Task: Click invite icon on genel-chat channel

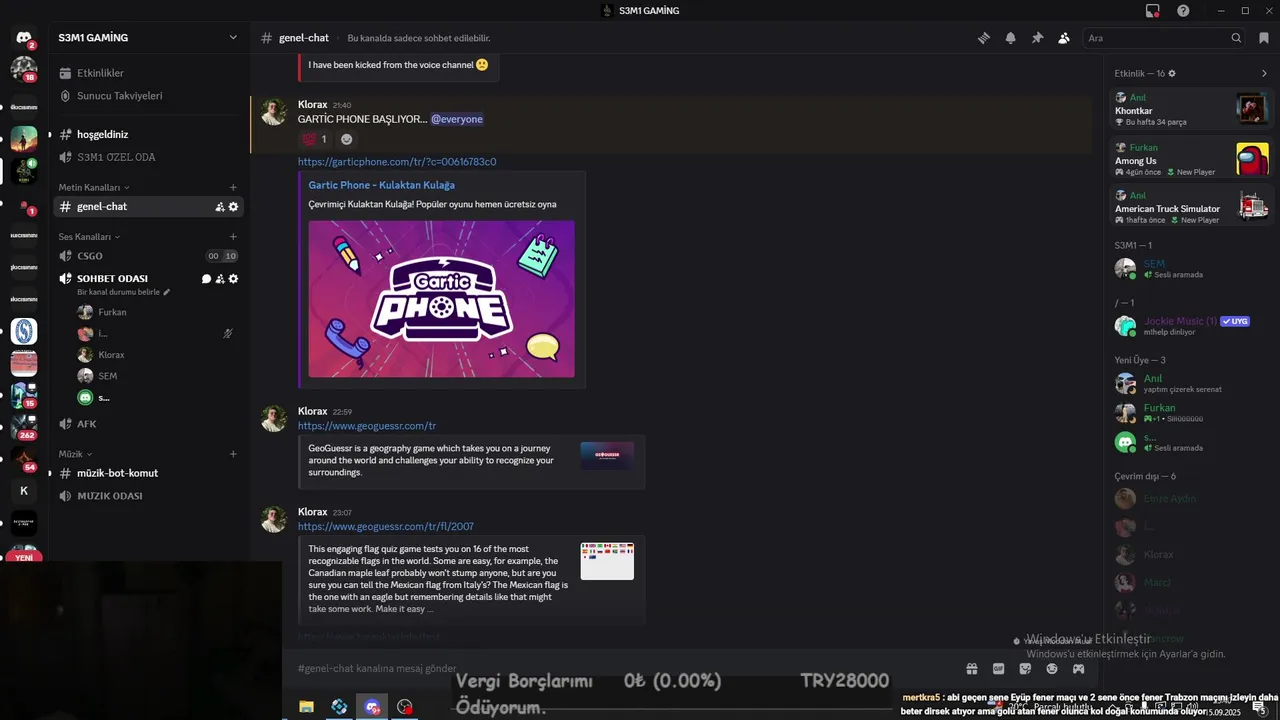Action: (x=220, y=207)
